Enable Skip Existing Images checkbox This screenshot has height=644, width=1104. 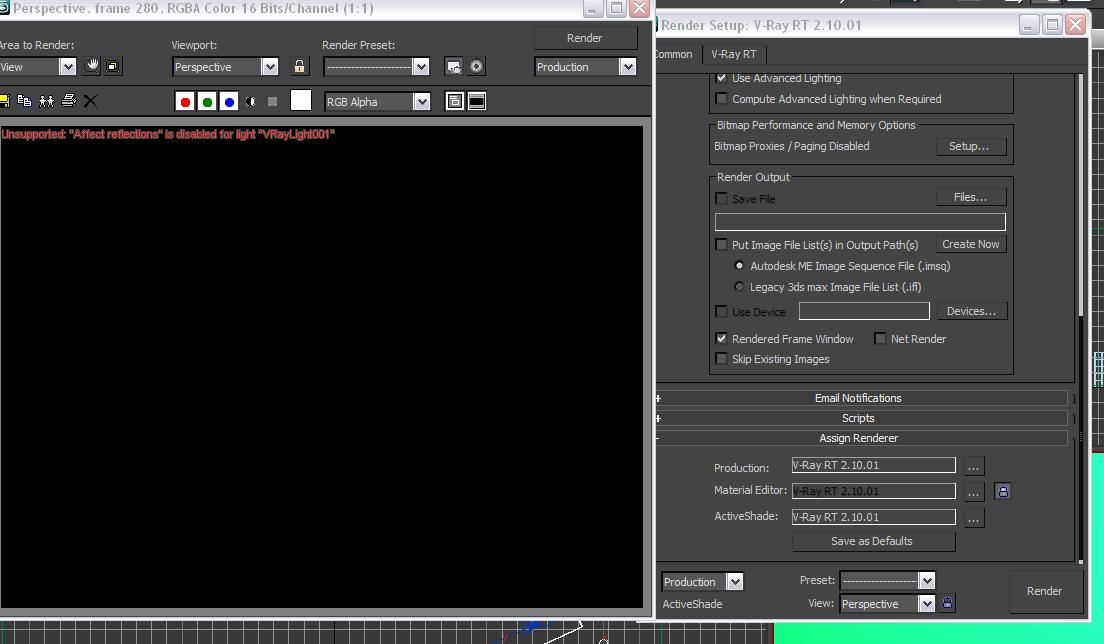[x=721, y=358]
